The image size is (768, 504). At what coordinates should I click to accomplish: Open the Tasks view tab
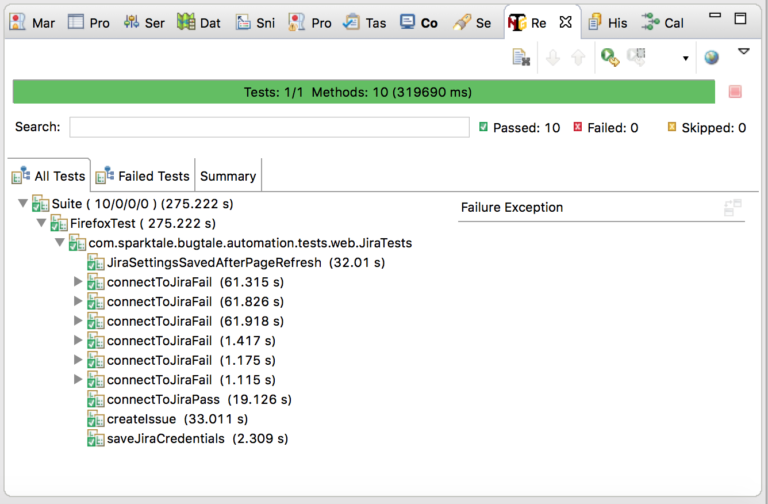pyautogui.click(x=364, y=23)
